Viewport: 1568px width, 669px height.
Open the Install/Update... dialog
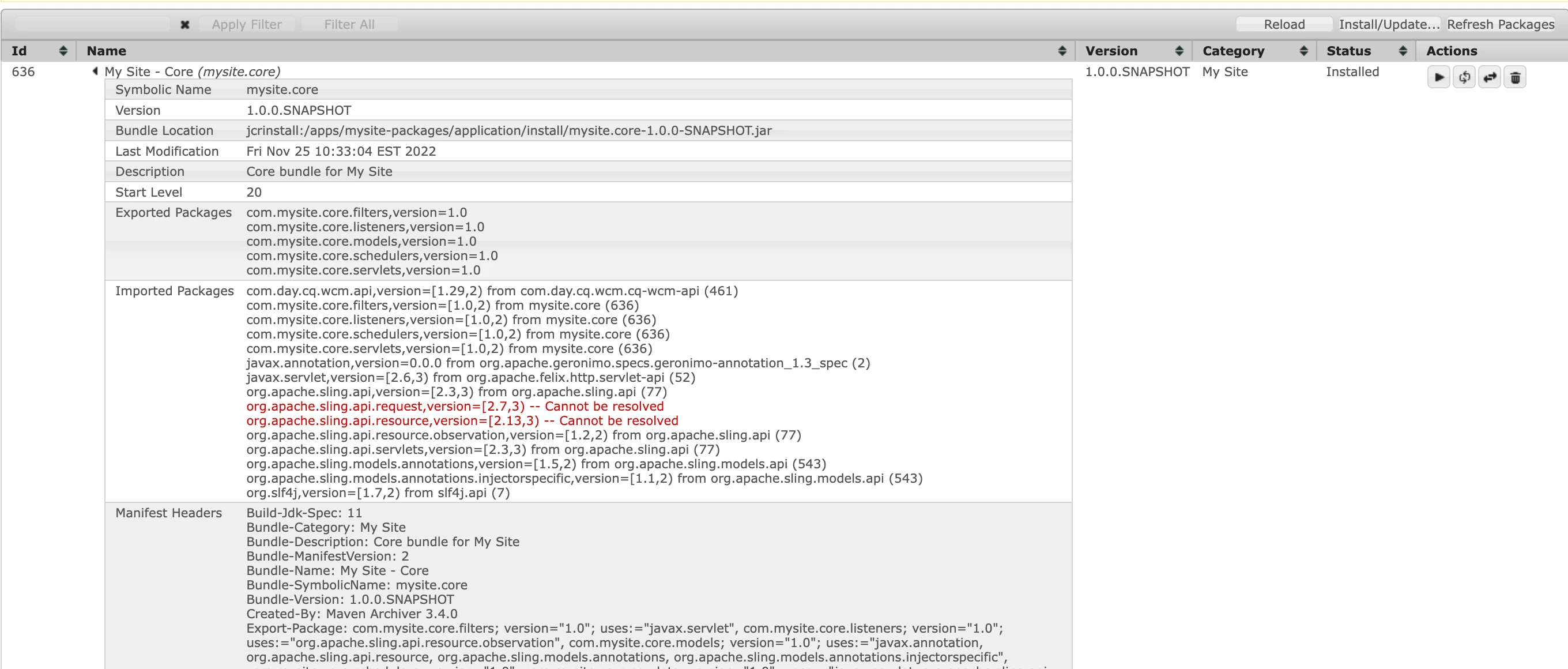[1389, 24]
